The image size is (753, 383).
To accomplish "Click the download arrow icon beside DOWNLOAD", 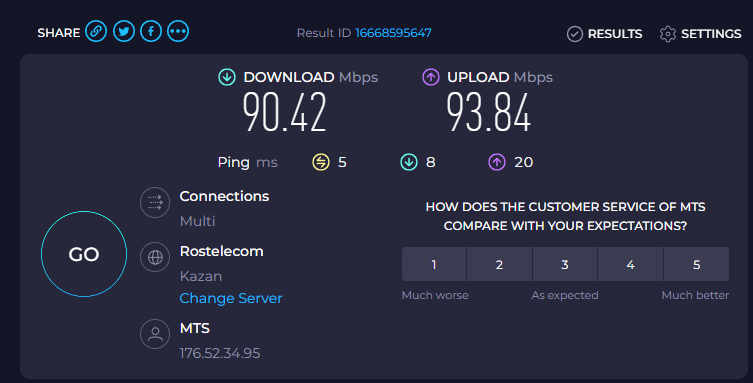I will coord(227,77).
